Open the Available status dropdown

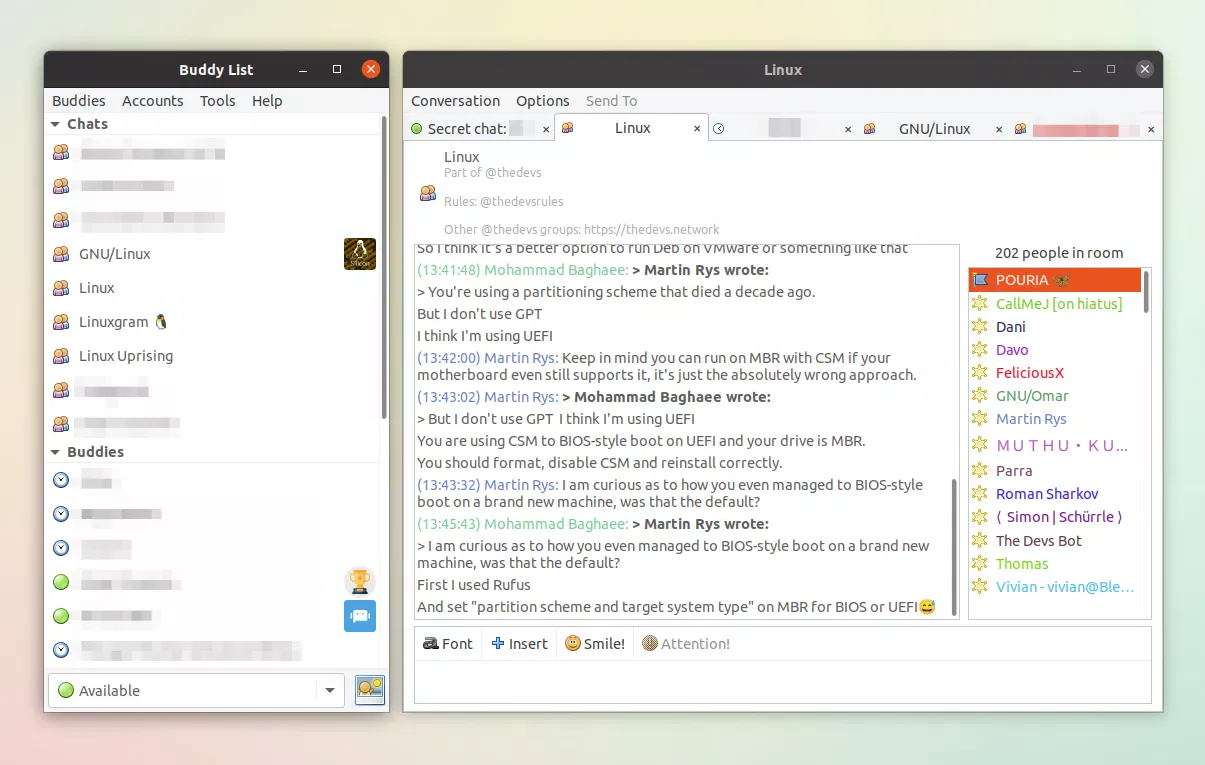[329, 690]
